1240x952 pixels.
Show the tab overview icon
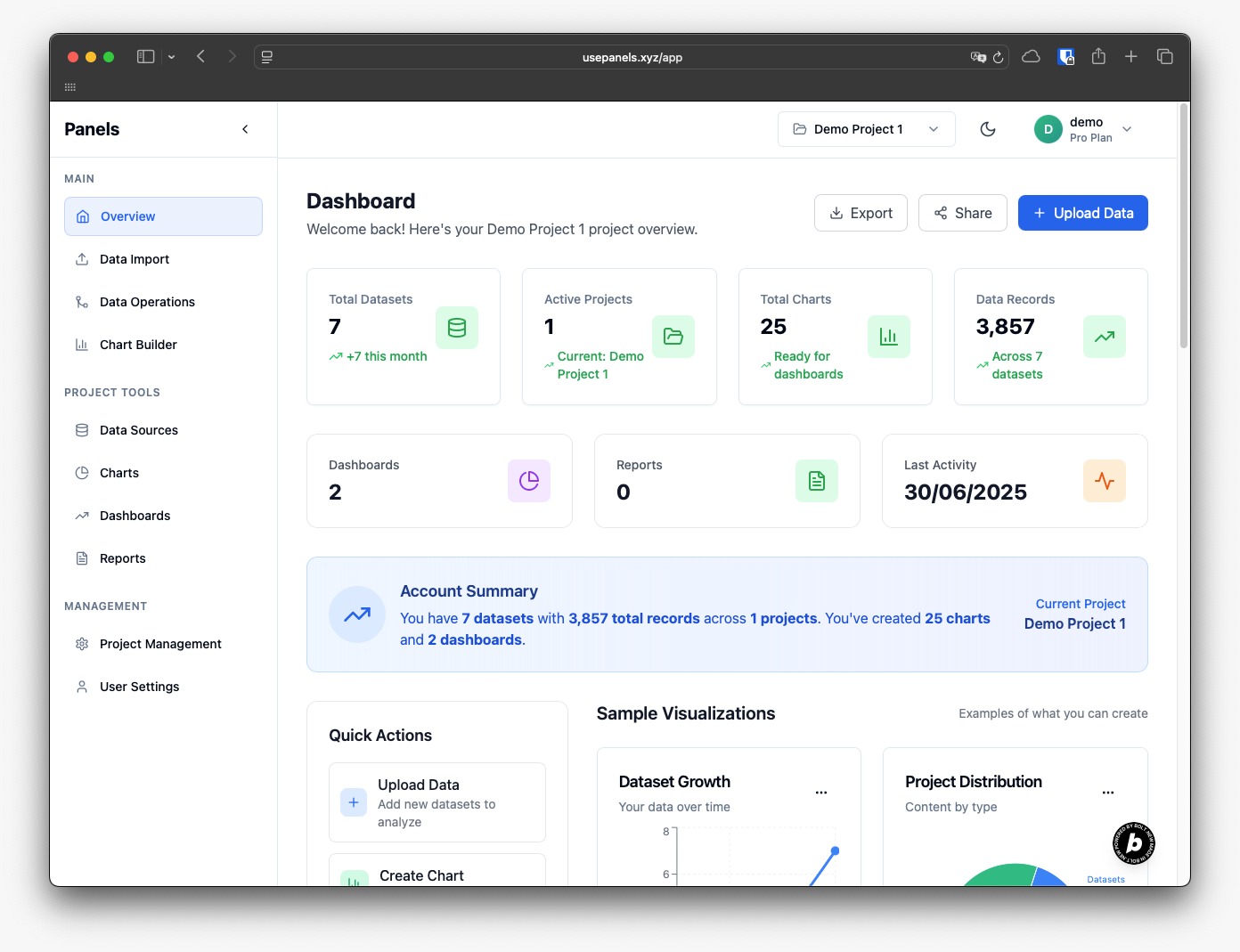click(x=1164, y=56)
